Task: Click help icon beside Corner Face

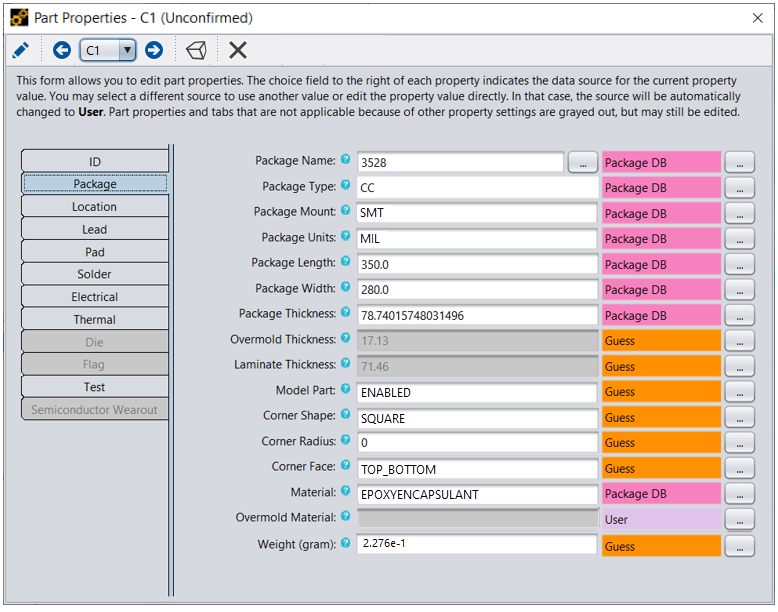Action: pos(346,465)
